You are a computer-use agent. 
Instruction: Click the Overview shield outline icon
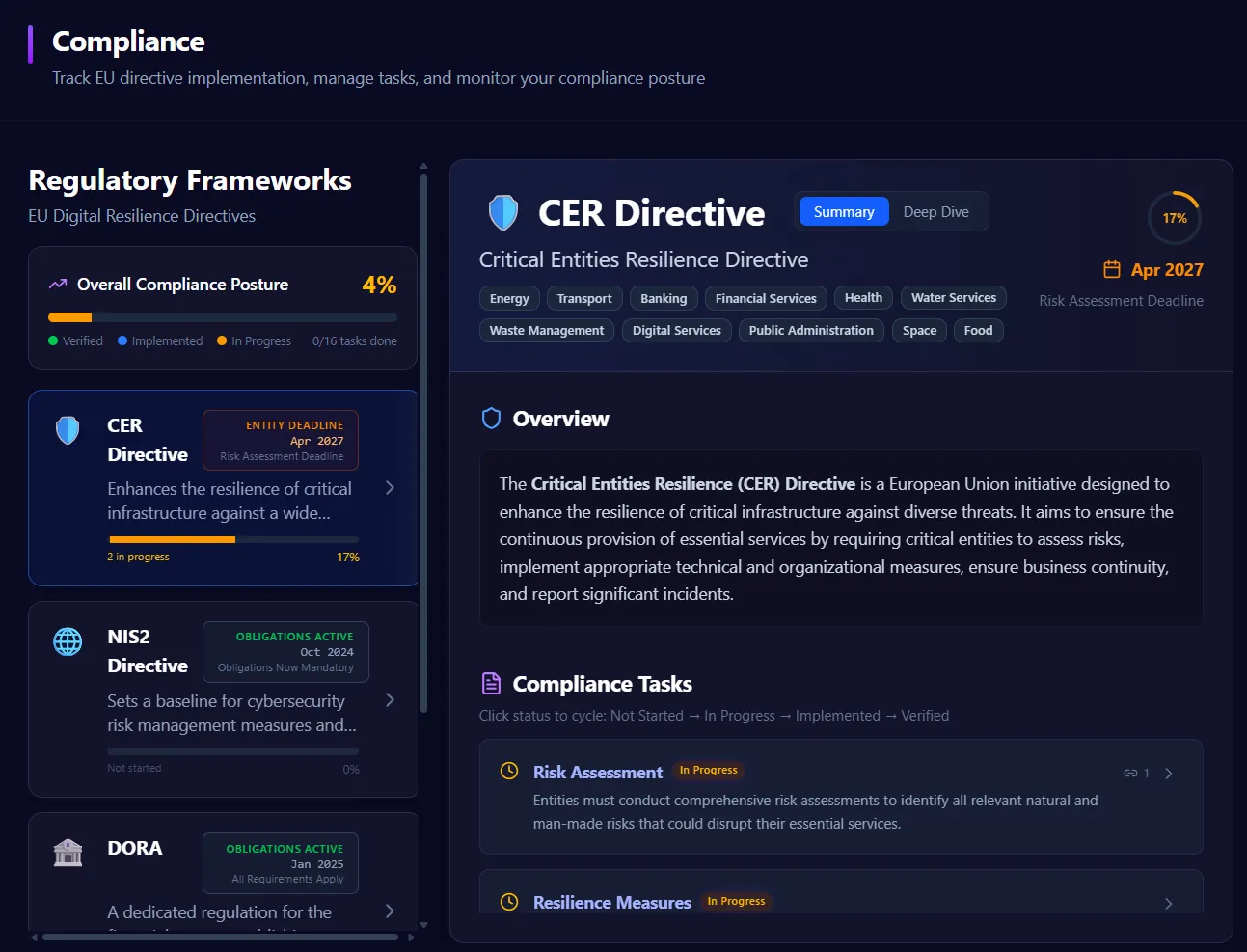click(491, 419)
